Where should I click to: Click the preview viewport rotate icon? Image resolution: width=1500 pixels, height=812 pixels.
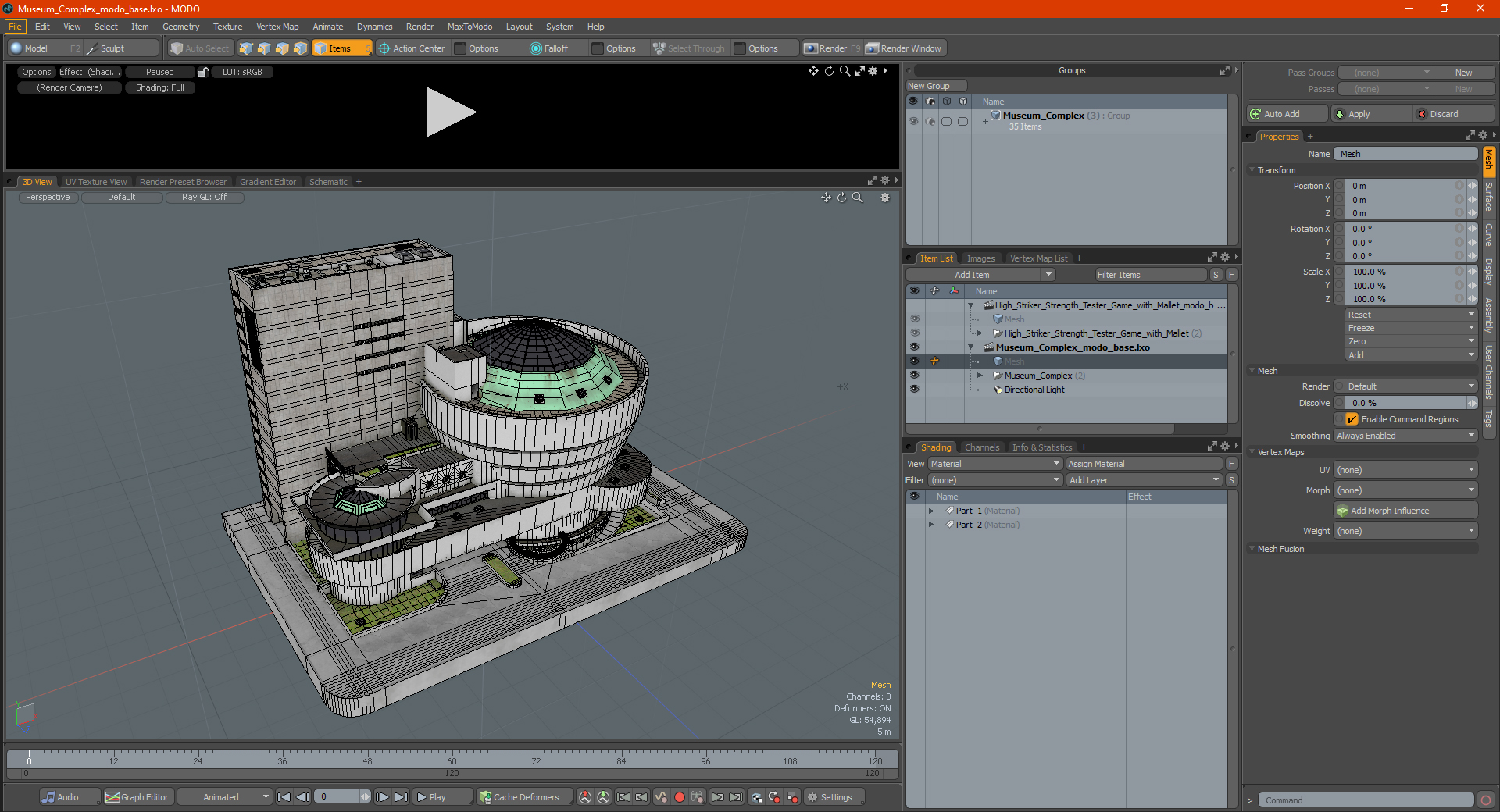point(829,71)
